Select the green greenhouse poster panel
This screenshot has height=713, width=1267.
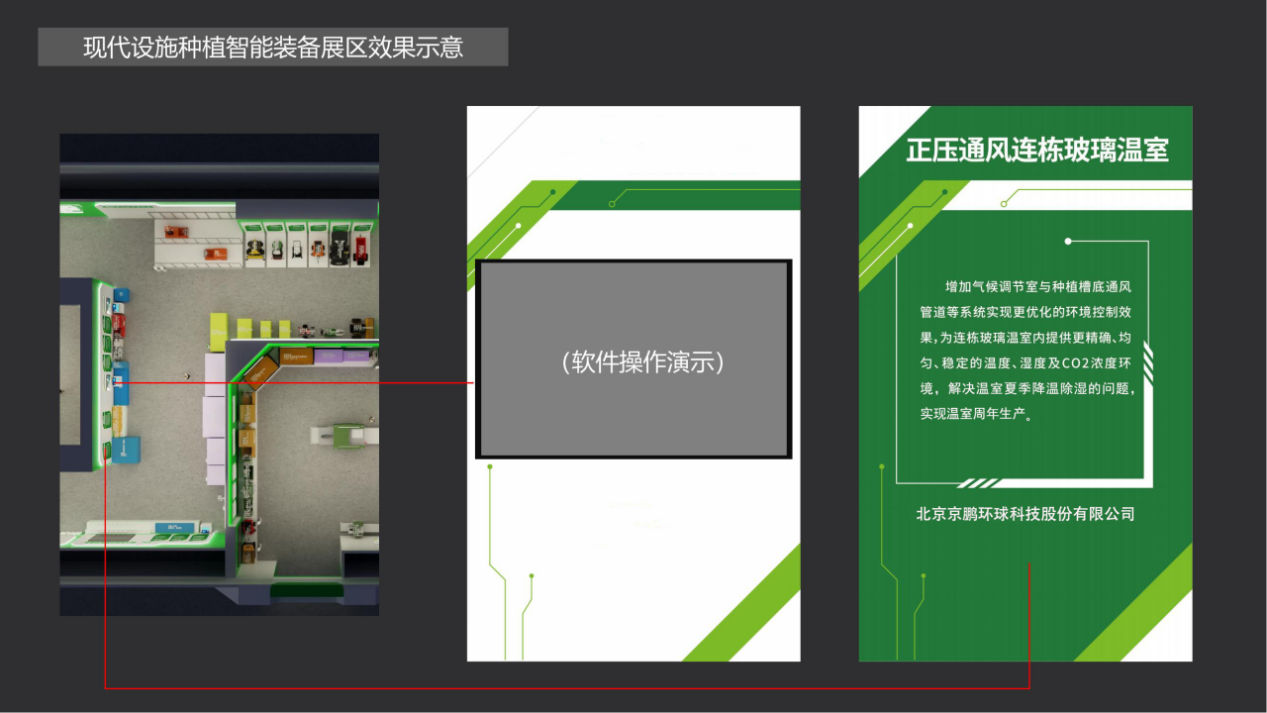coord(1025,383)
